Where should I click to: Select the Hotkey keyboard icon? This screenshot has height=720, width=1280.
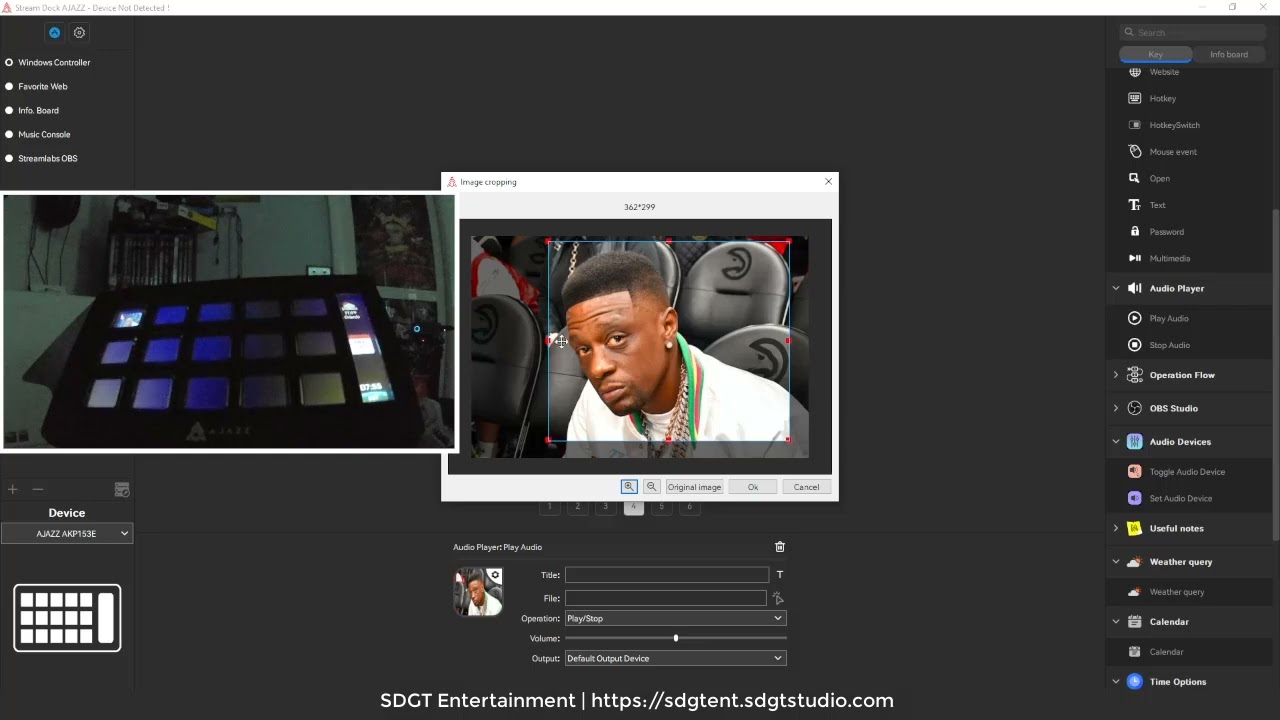click(x=1134, y=98)
